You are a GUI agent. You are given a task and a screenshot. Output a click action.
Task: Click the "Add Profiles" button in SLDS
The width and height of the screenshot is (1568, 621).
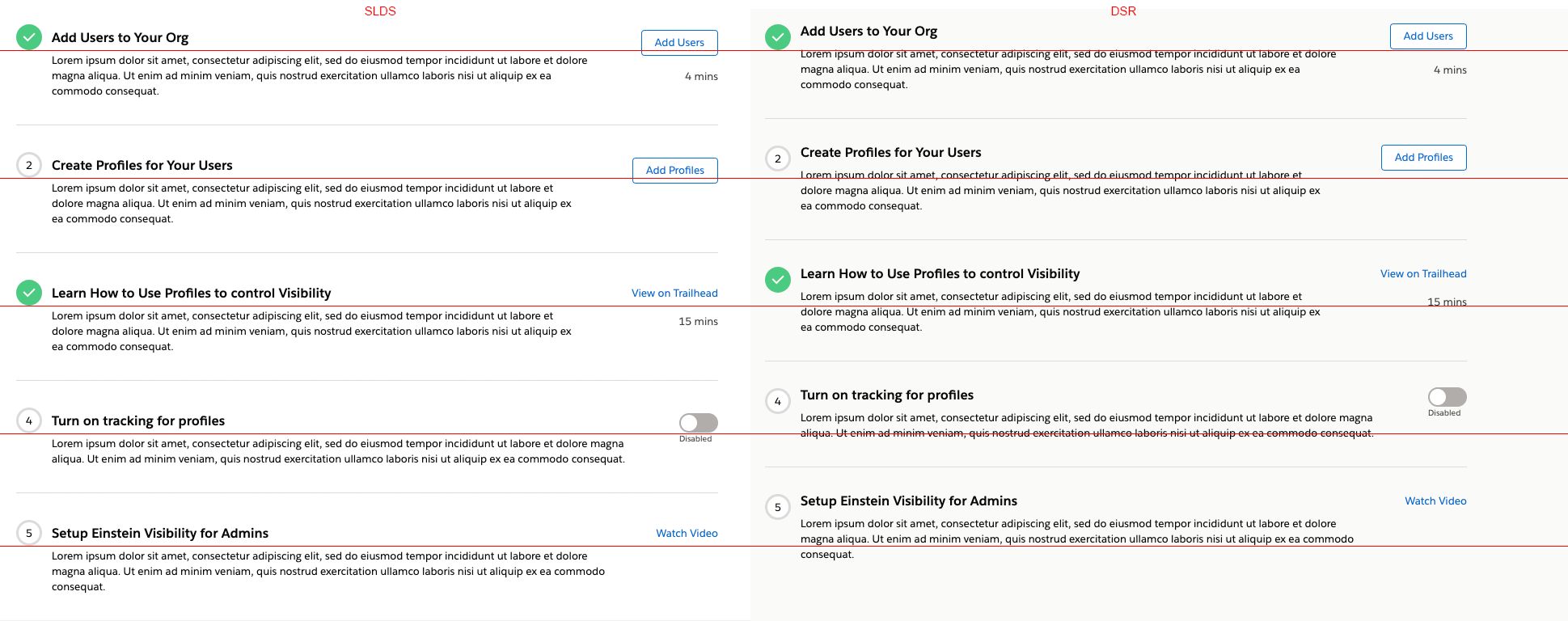(x=674, y=170)
